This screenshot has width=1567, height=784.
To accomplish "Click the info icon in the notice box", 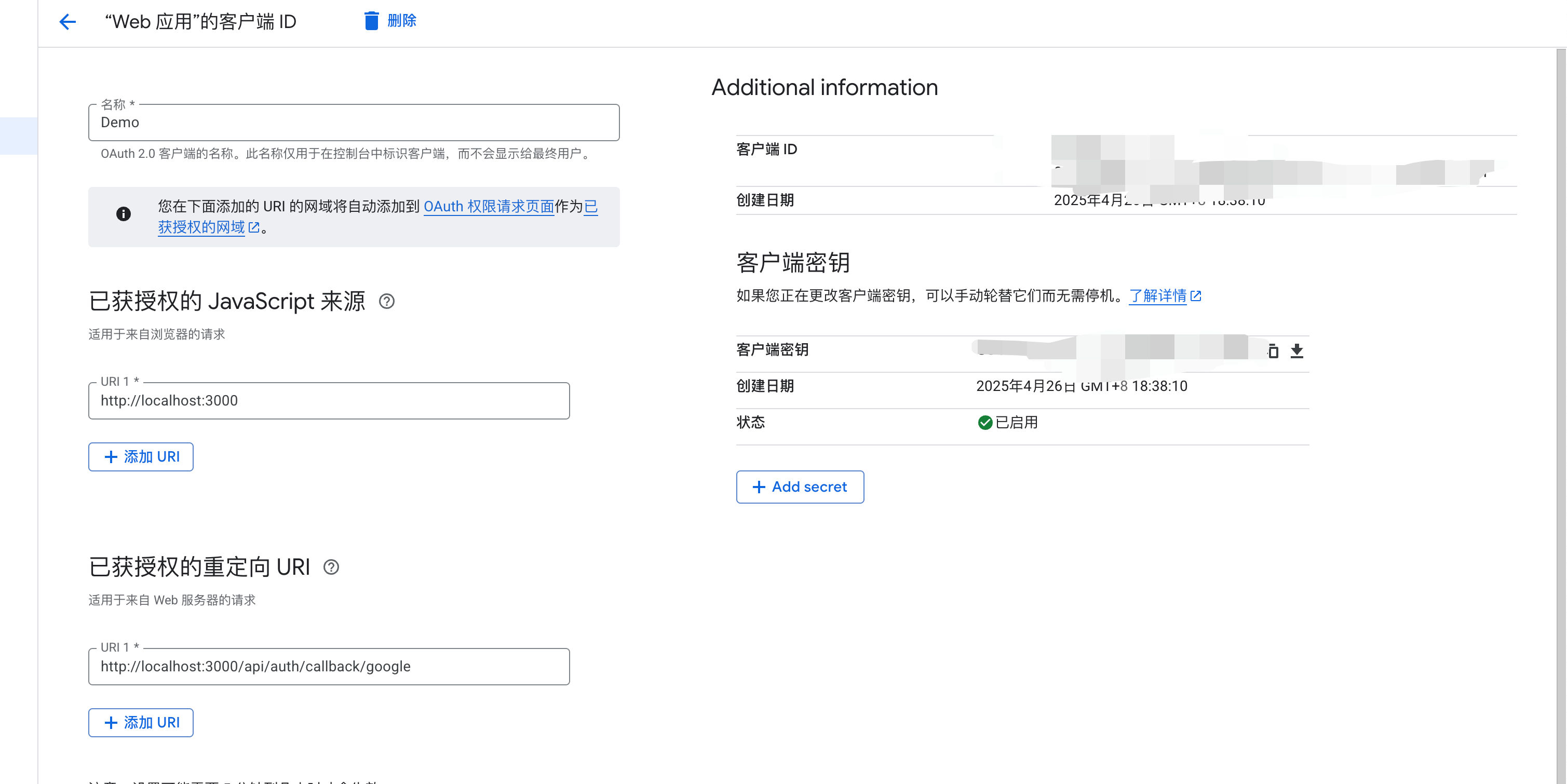I will (x=123, y=214).
